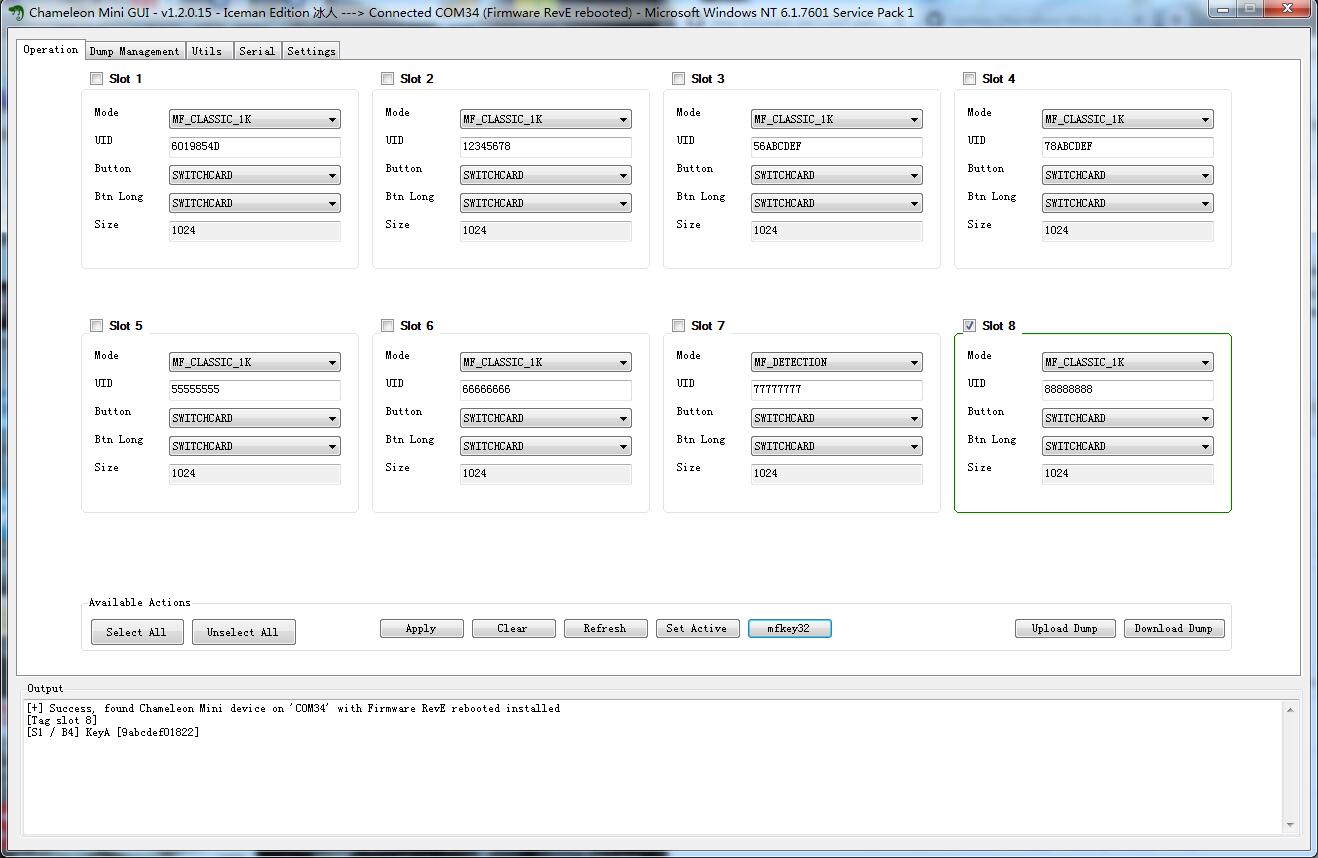Click the Download Dump button

(x=1174, y=628)
